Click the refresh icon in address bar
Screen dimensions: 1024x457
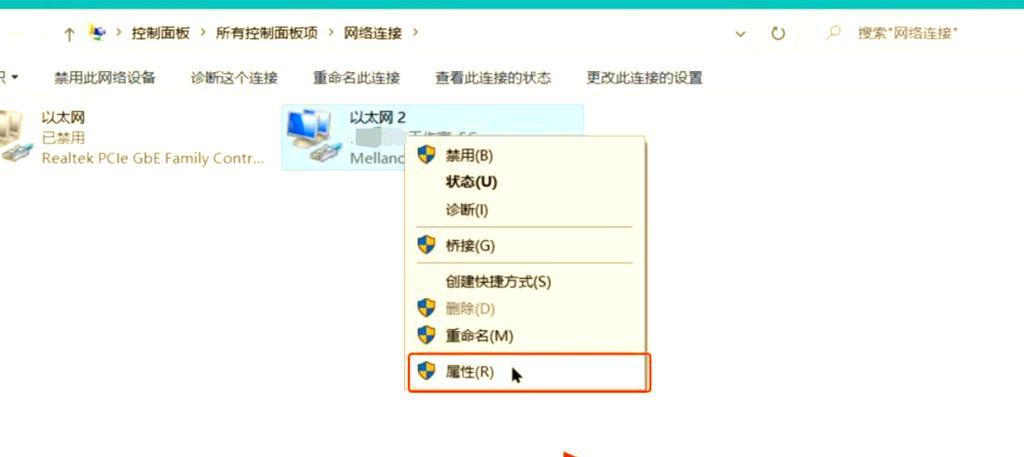point(778,33)
